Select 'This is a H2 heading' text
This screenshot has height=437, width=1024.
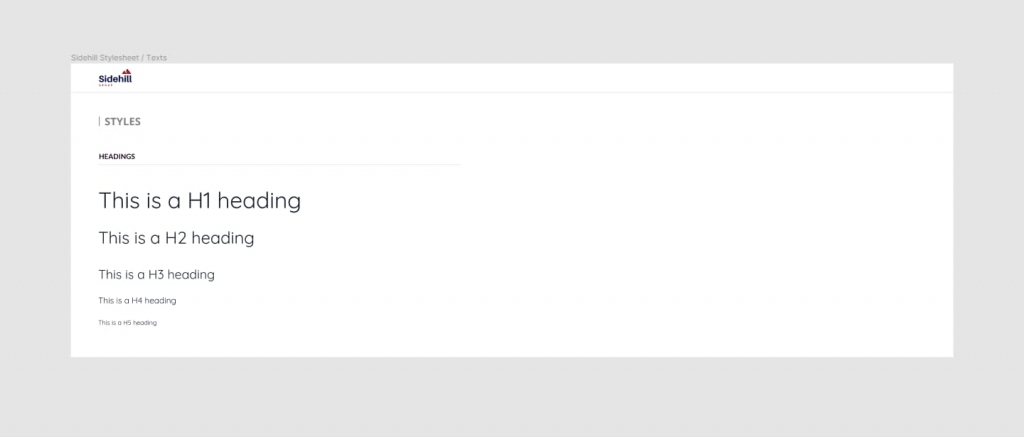[x=176, y=238]
